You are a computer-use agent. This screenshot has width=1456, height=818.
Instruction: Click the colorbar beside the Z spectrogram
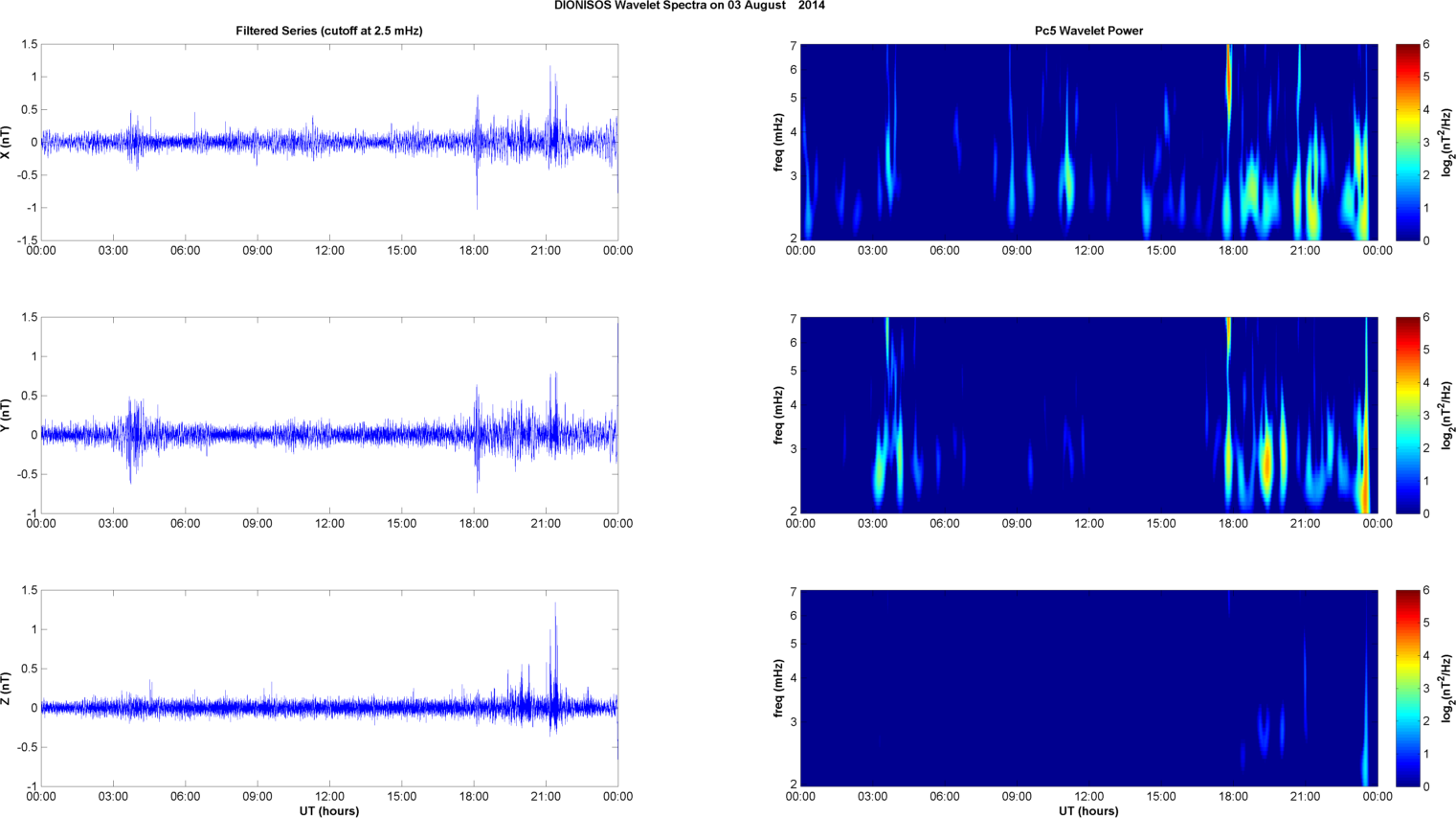point(1407,689)
